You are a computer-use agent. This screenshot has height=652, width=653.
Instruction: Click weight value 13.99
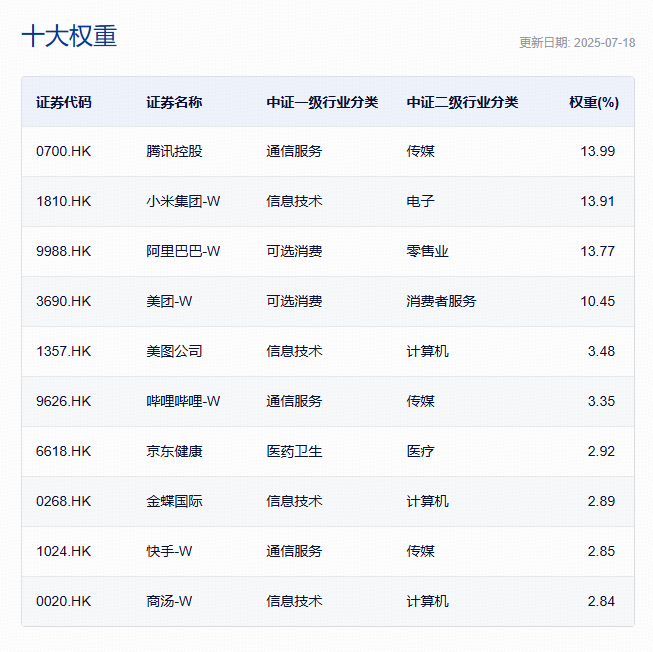(598, 151)
